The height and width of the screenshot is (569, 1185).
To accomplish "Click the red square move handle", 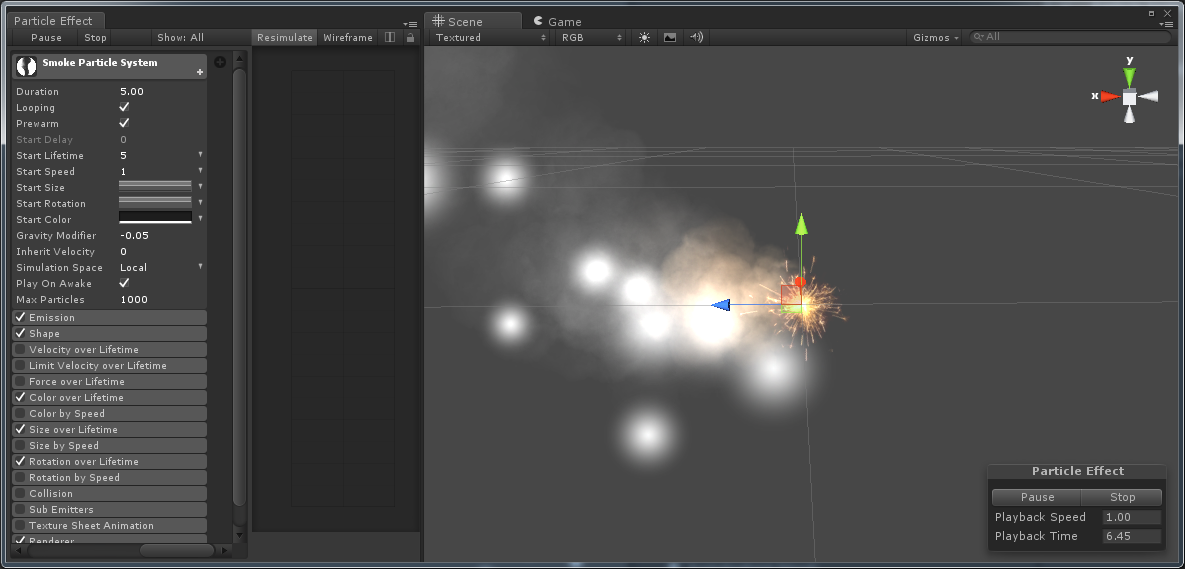I will pos(791,295).
